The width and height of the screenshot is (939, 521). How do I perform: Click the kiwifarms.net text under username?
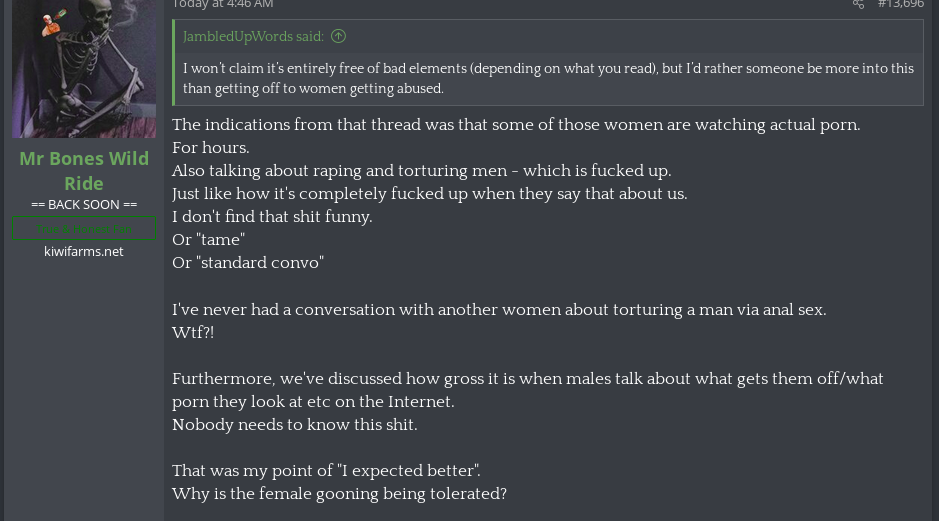pyautogui.click(x=84, y=252)
